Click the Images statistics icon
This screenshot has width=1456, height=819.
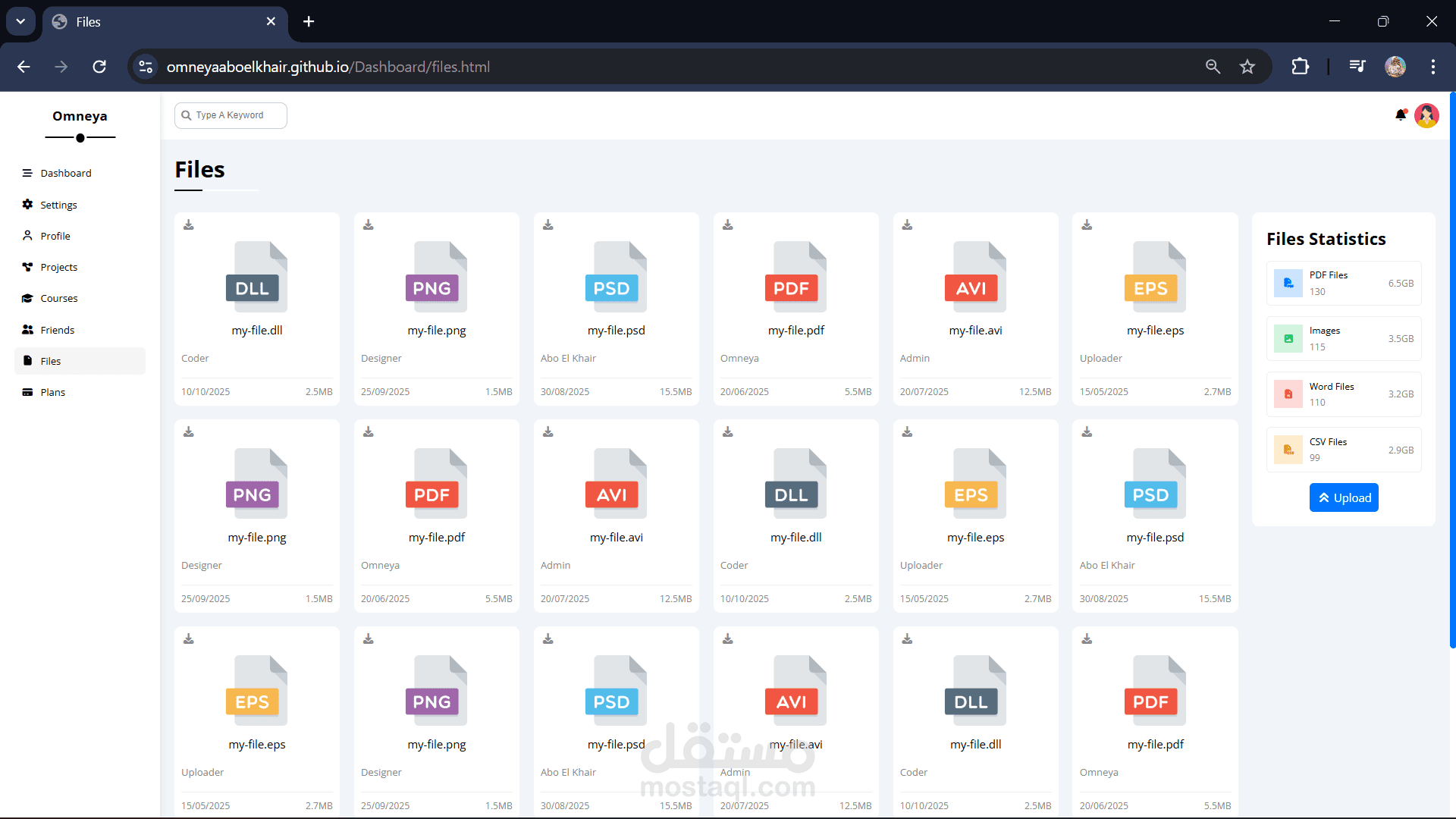click(1288, 339)
